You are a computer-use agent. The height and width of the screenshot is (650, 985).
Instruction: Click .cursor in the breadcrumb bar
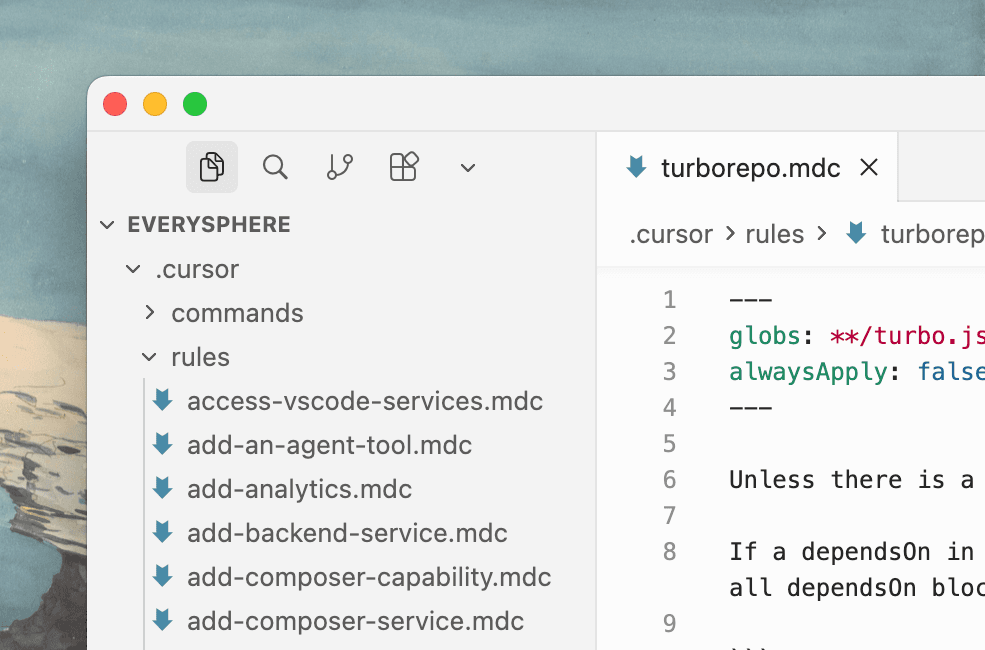click(671, 234)
